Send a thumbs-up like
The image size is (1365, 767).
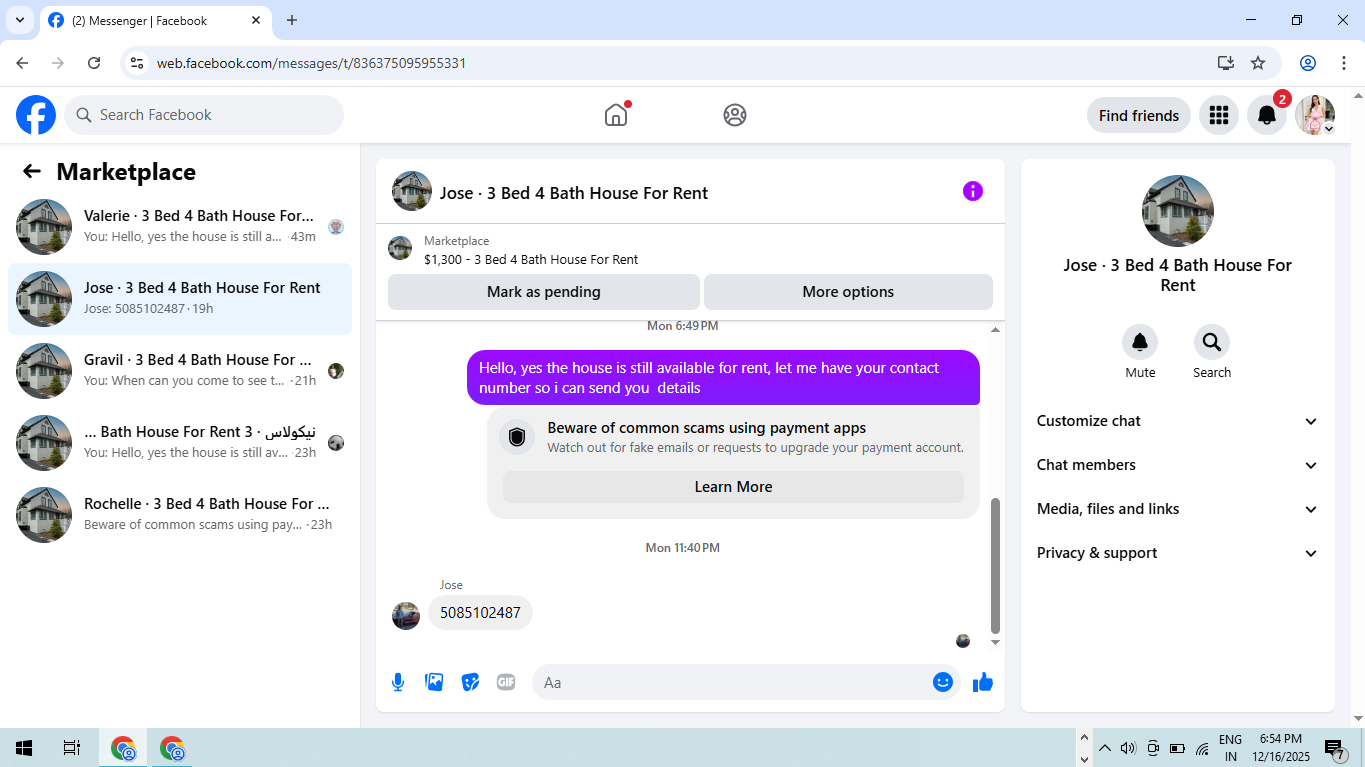[x=983, y=682]
